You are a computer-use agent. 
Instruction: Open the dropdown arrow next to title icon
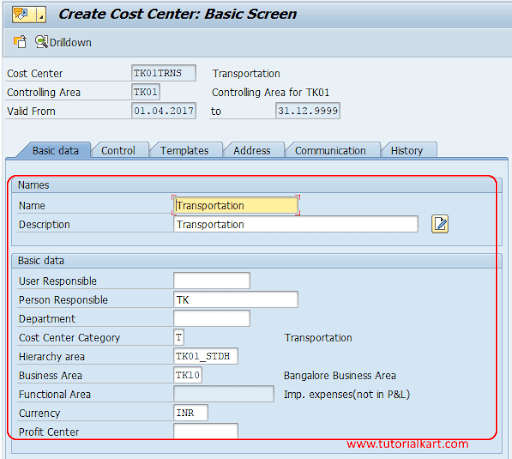pos(41,14)
